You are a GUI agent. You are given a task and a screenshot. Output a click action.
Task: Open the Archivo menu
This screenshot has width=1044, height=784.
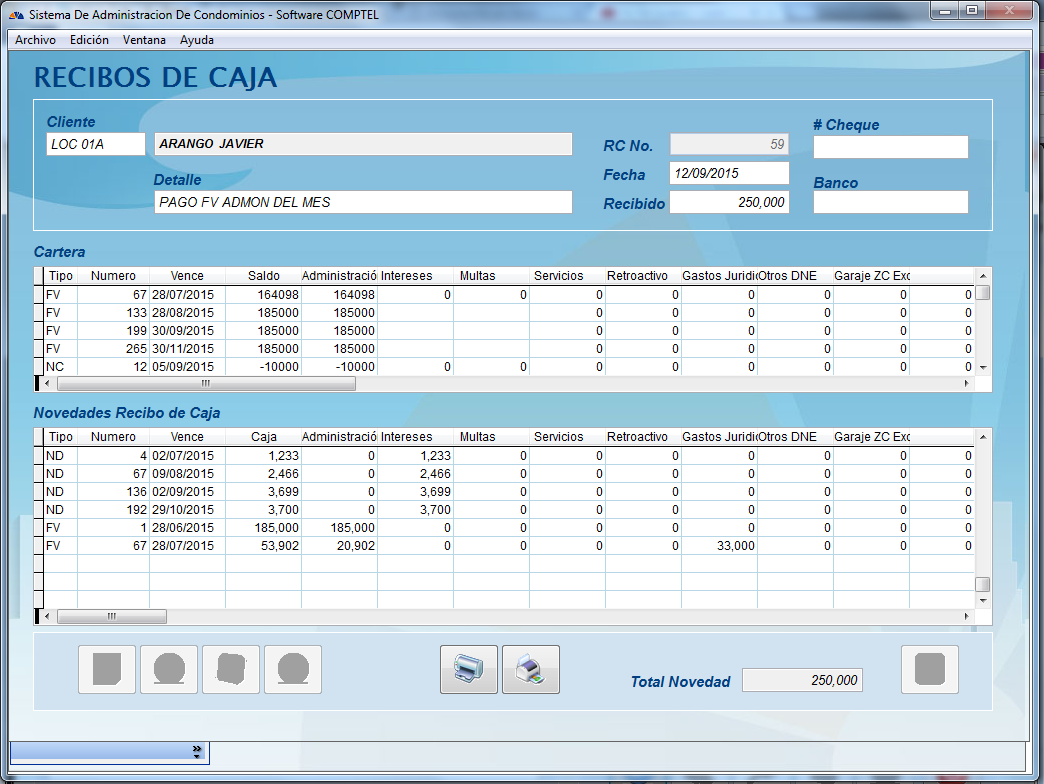35,40
